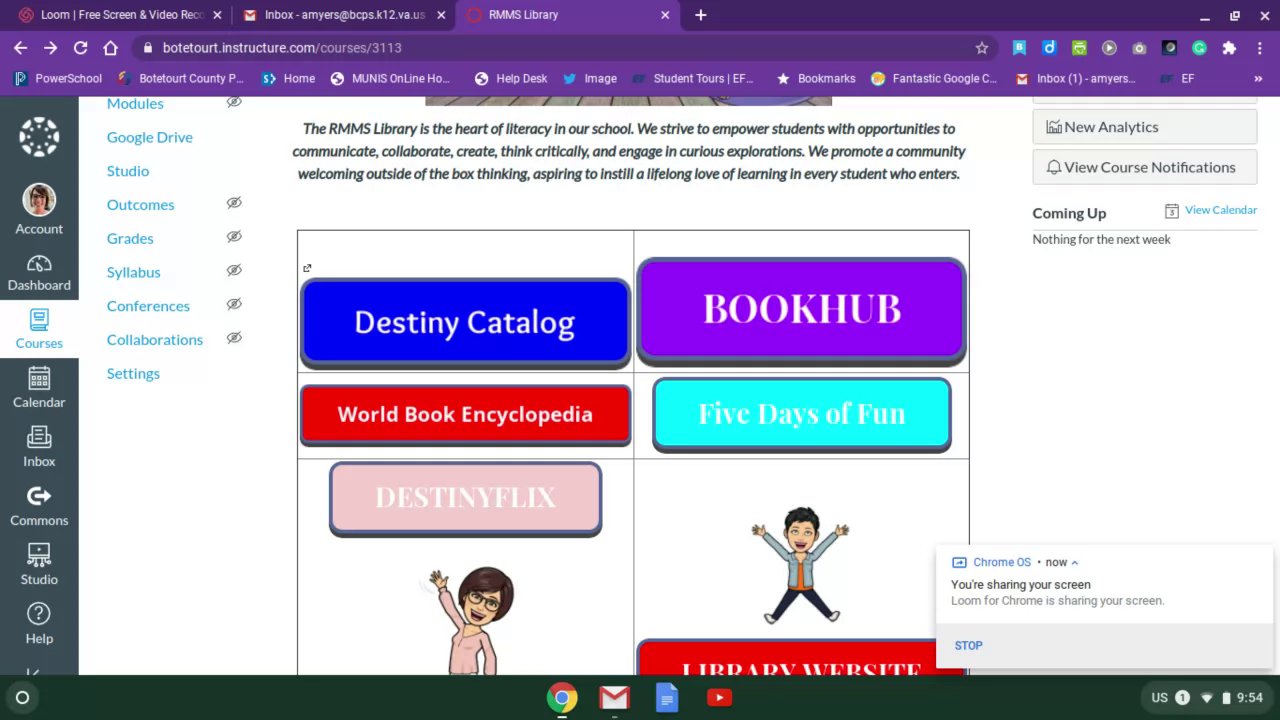Open the Chrome three-dot menu
The width and height of the screenshot is (1280, 720).
tap(1259, 48)
